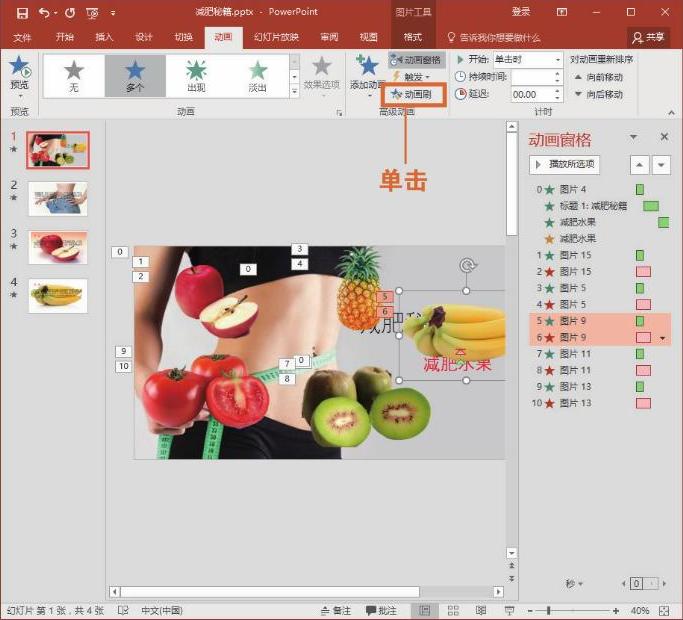Click the 备注 Notes button in status bar
Viewport: 683px width, 620px height.
335,611
